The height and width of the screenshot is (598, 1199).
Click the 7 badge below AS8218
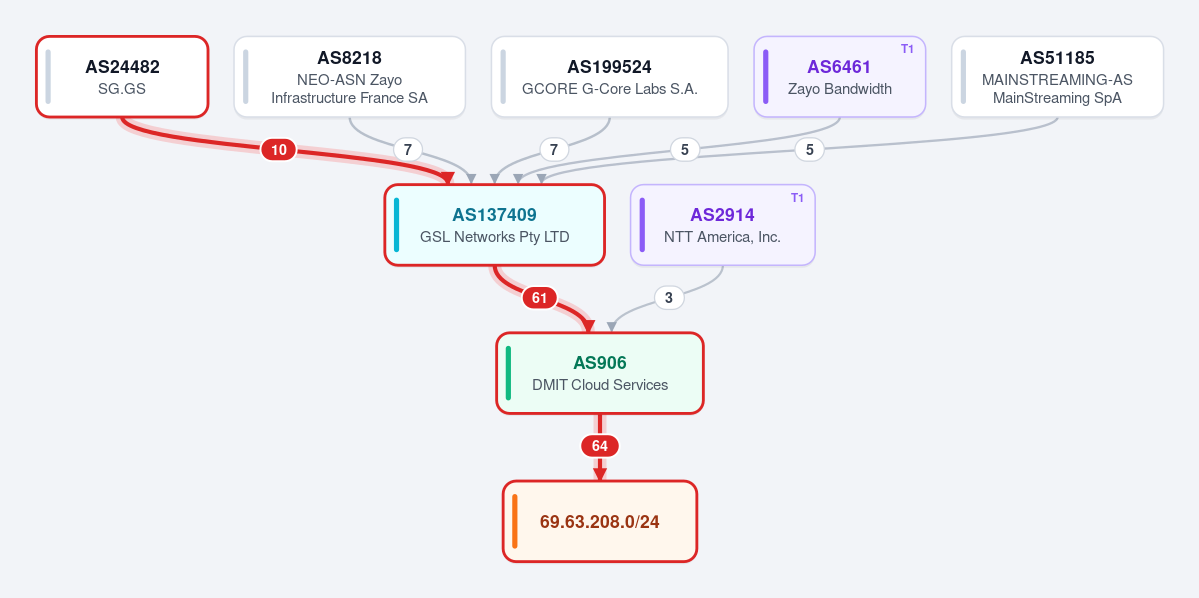pyautogui.click(x=408, y=150)
